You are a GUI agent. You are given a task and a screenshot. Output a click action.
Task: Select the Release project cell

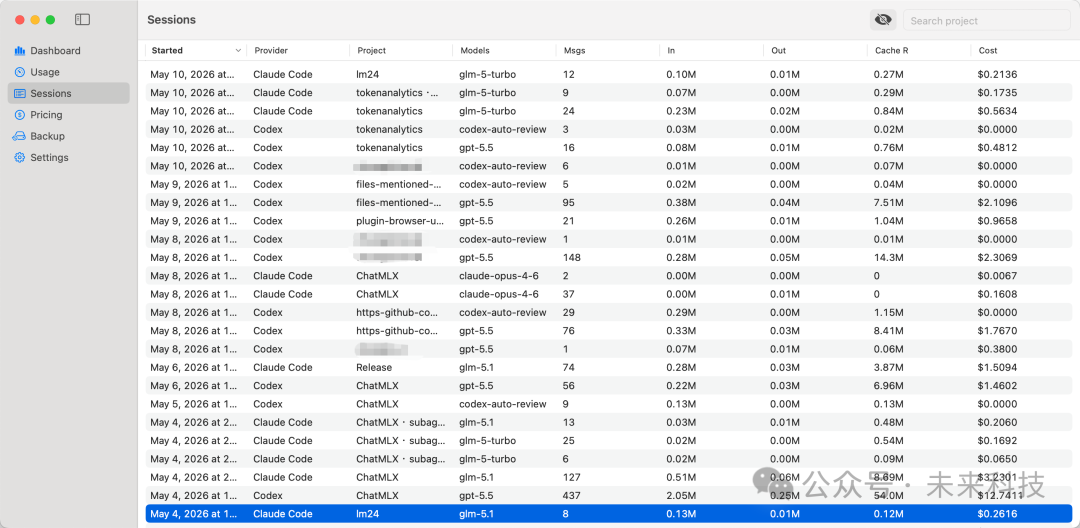(374, 368)
